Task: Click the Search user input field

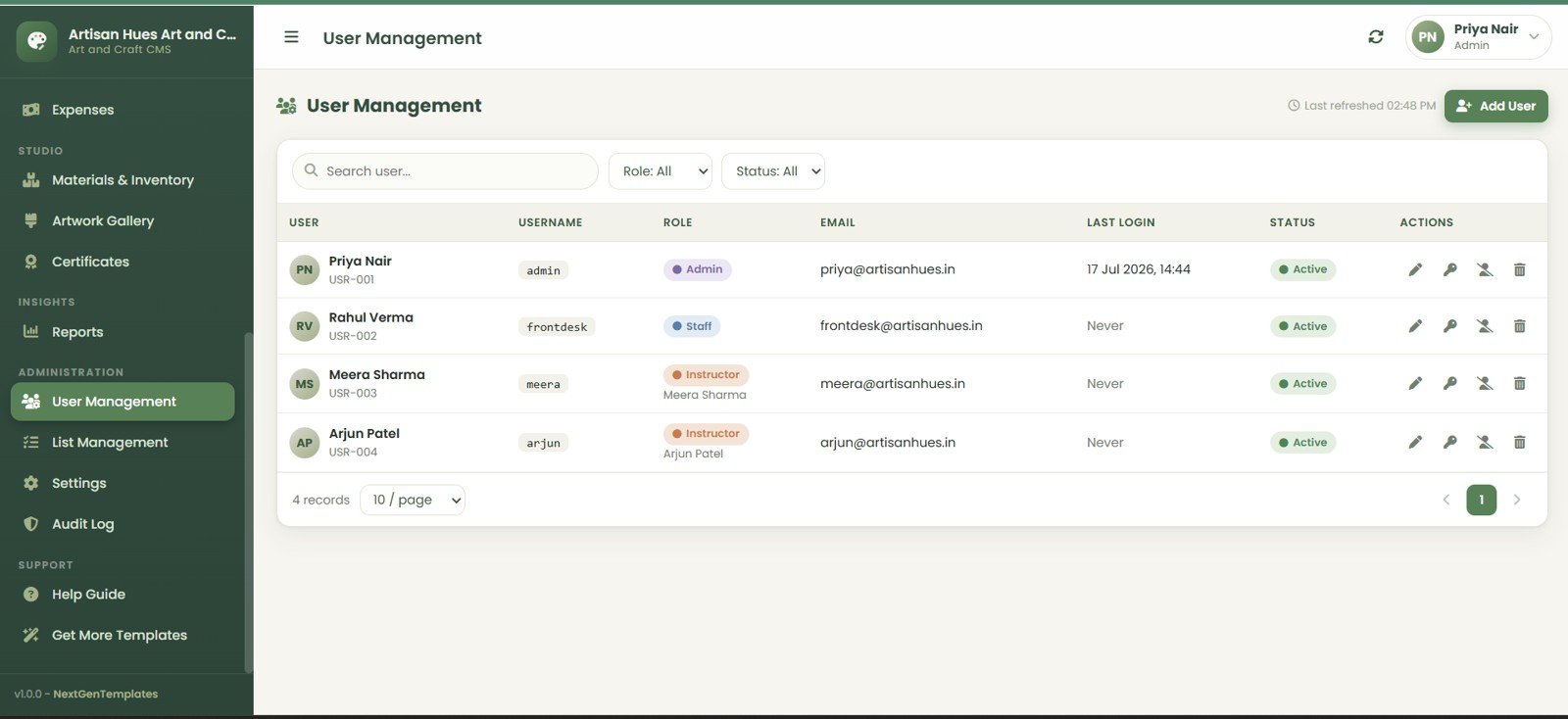Action: point(445,171)
